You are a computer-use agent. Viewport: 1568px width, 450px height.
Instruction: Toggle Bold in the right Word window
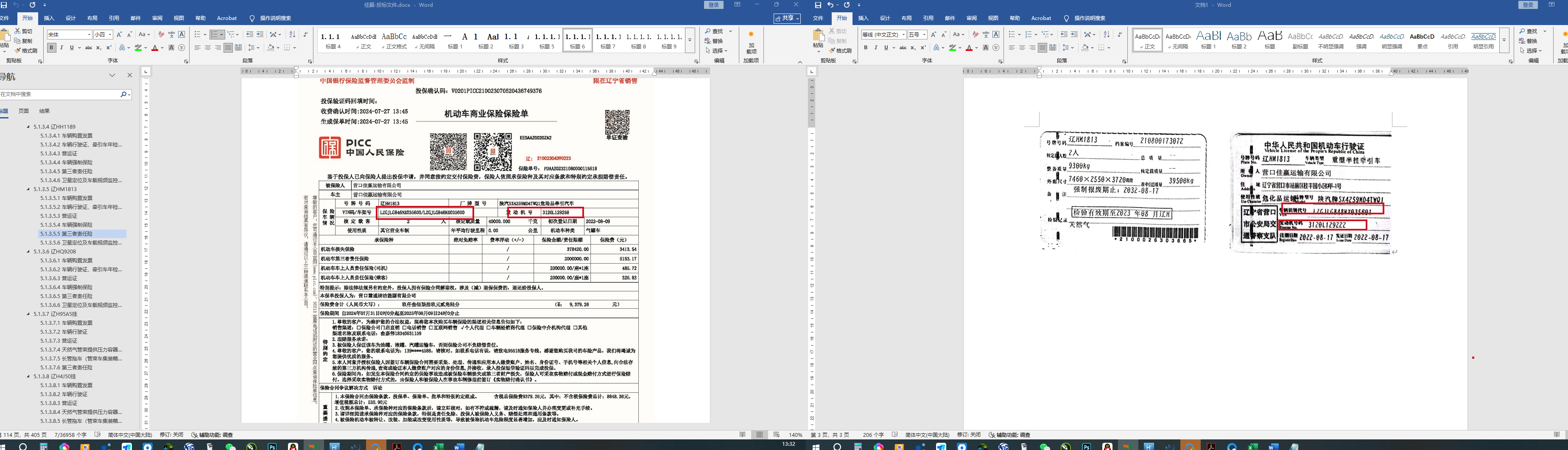coord(866,48)
